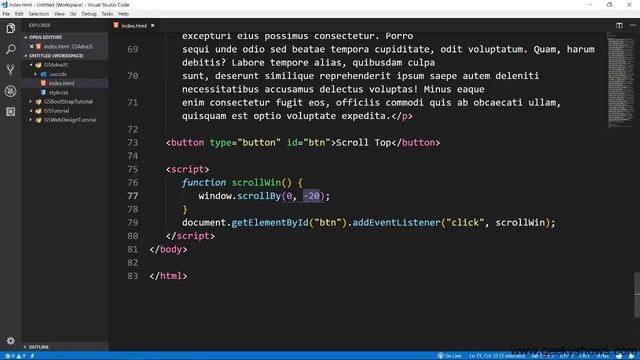This screenshot has height=360, width=640.
Task: Click the CRLF line ending indicator
Action: click(584, 356)
